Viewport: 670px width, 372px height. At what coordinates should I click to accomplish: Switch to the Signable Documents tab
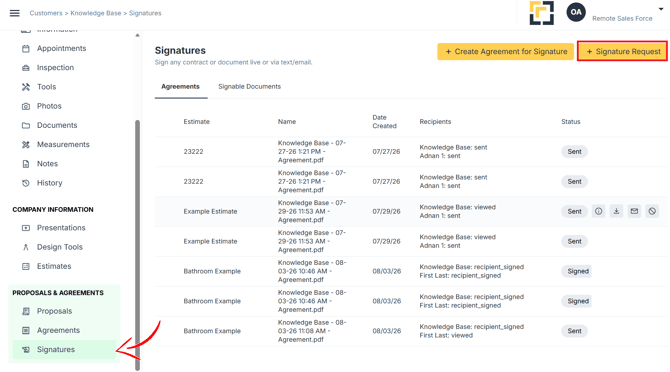point(250,87)
